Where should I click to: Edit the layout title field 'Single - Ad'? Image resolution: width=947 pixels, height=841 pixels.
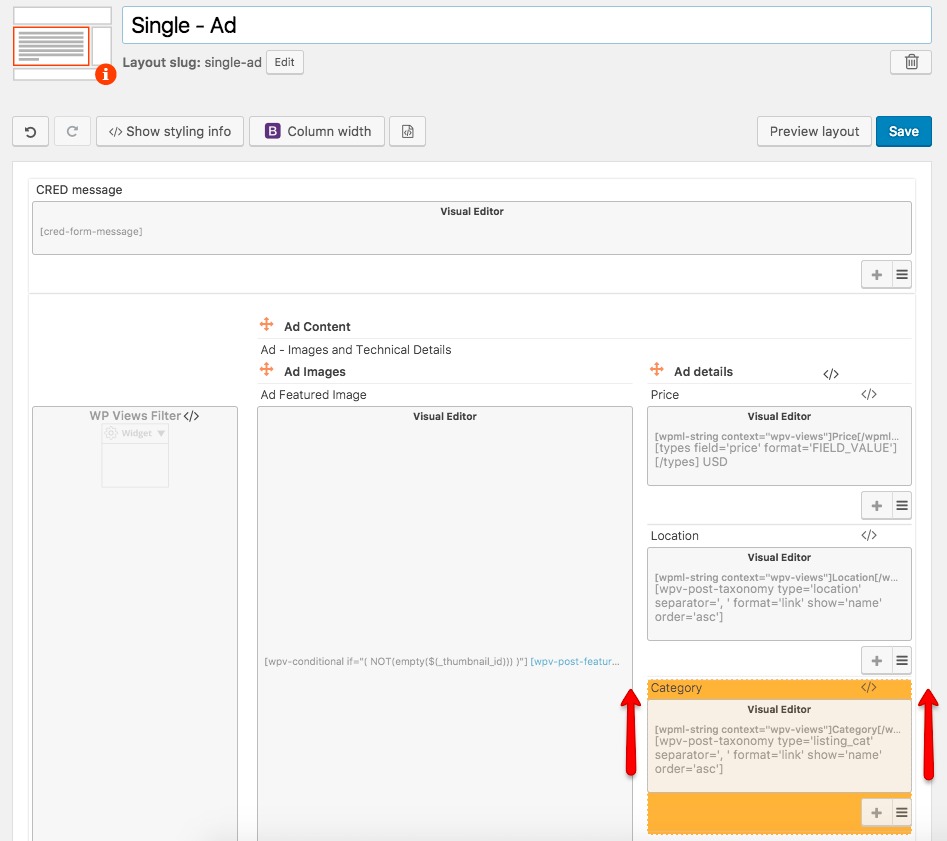[x=527, y=25]
